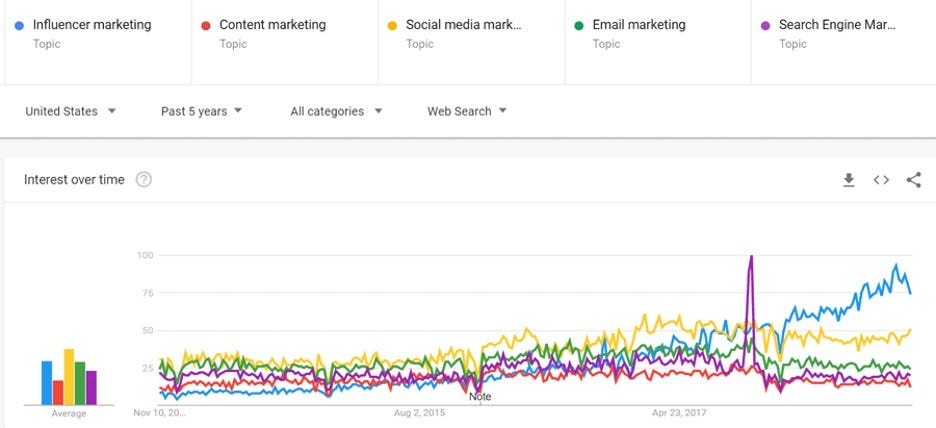Viewport: 936px width, 428px height.
Task: Click the blue Influencer marketing dot
Action: 19,25
